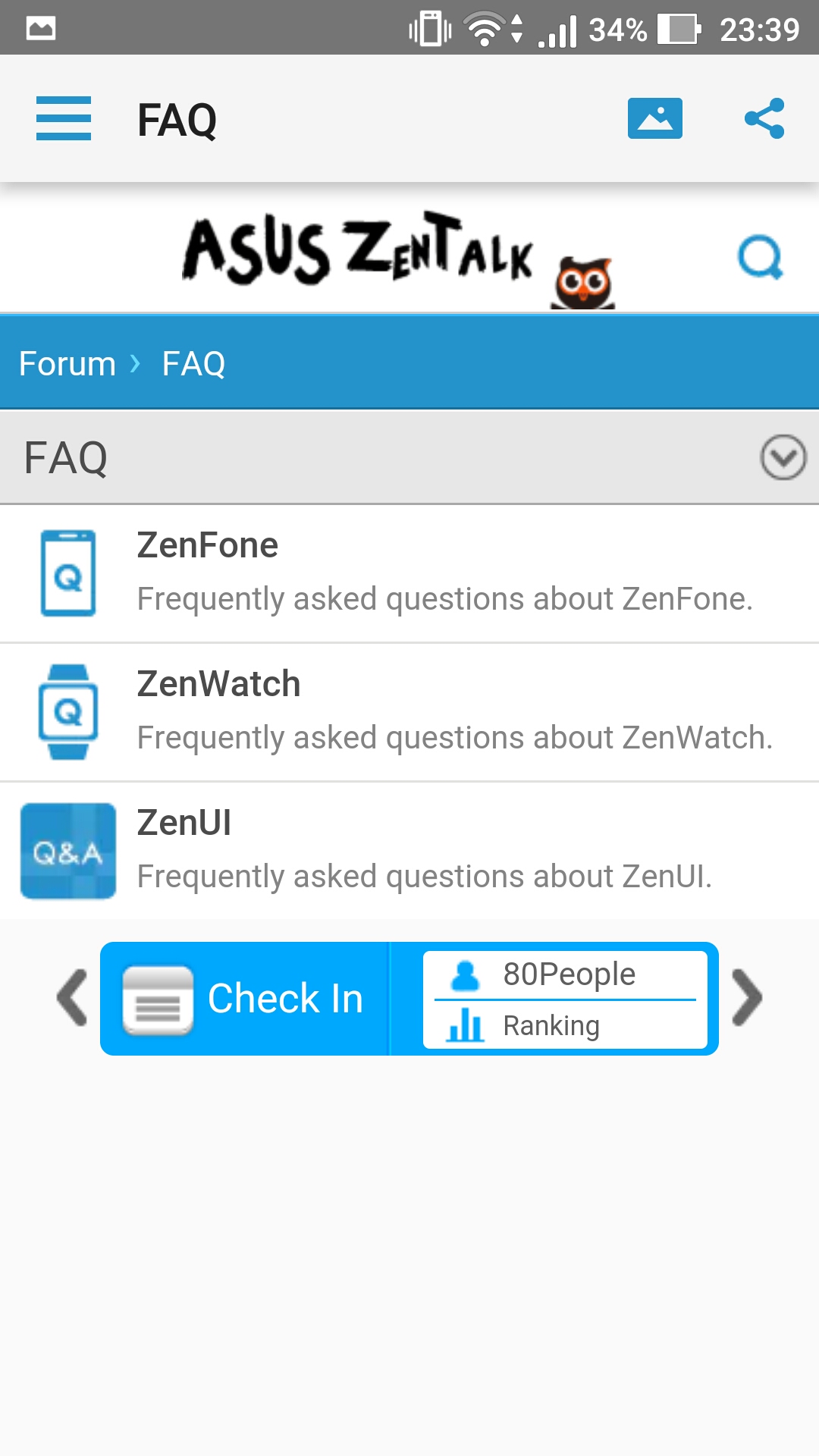Select the FAQ breadcrumb item

194,364
